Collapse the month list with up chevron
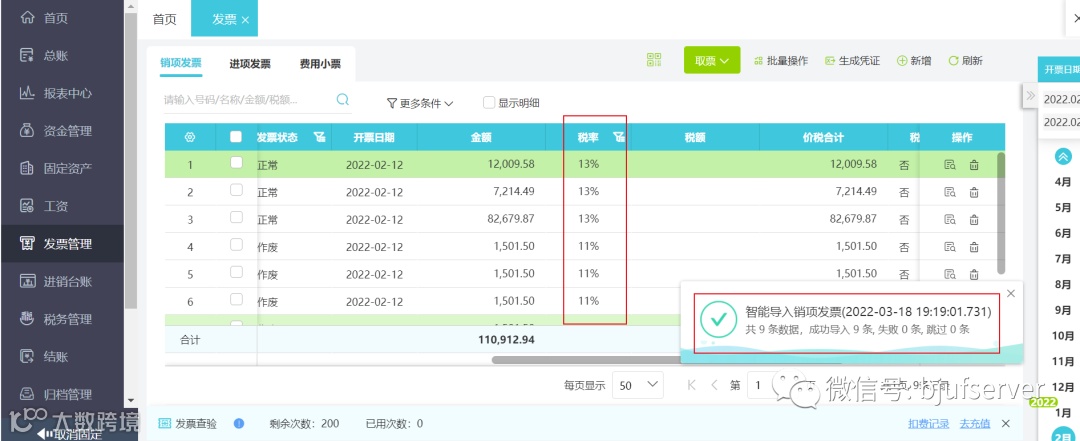 click(x=1063, y=156)
